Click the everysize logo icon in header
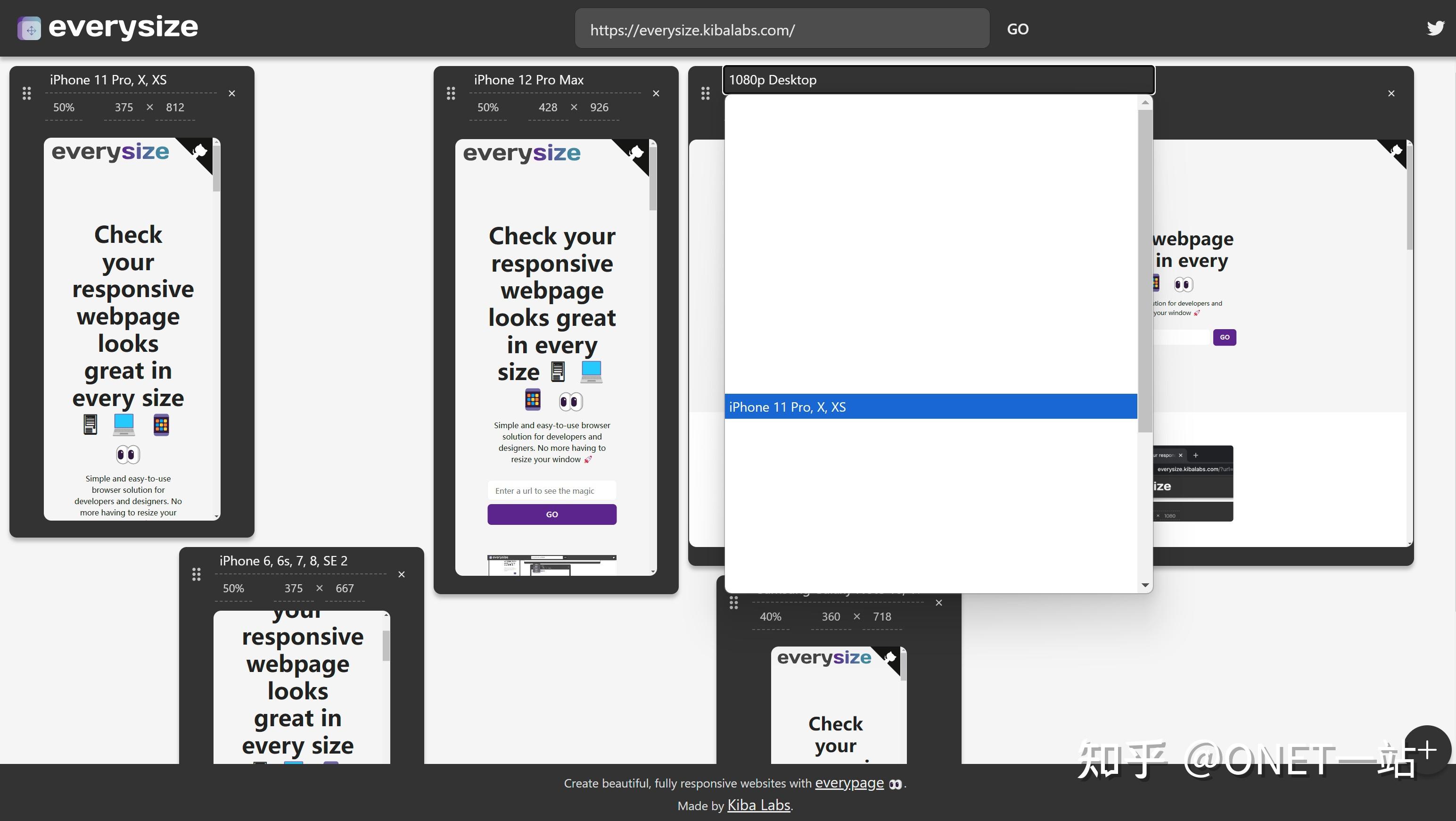Image resolution: width=1456 pixels, height=821 pixels. tap(29, 28)
